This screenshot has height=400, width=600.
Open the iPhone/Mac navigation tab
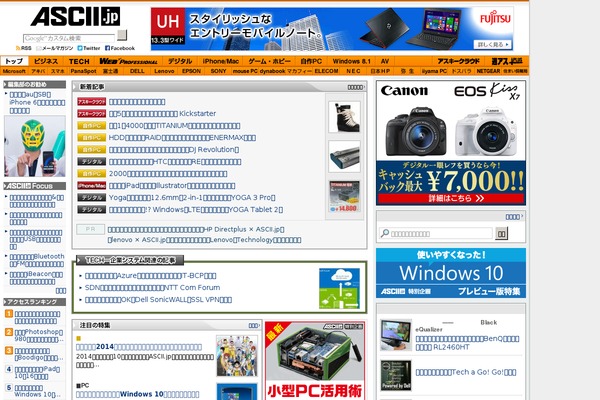coord(221,61)
